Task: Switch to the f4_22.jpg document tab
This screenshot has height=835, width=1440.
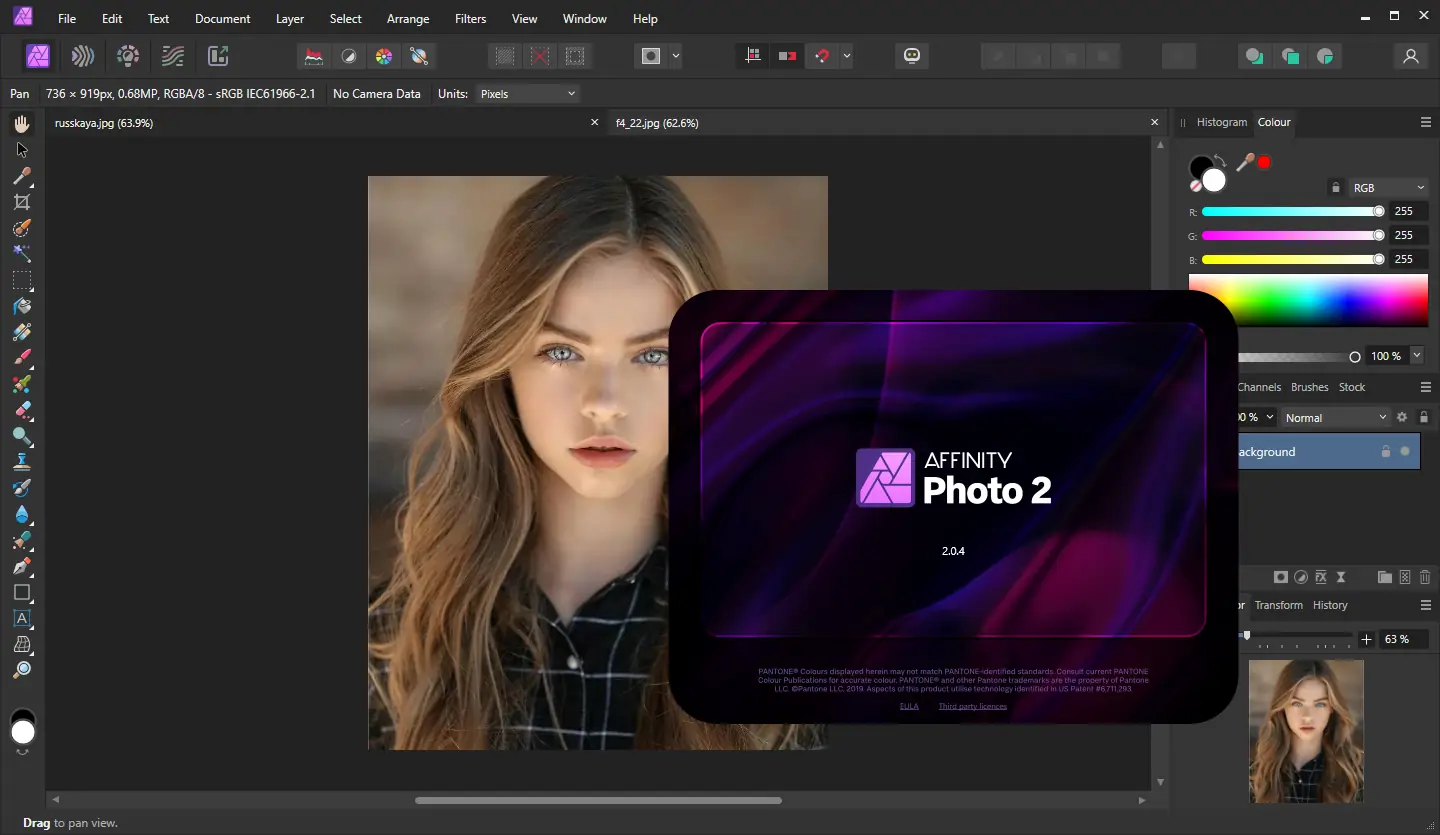Action: [657, 123]
